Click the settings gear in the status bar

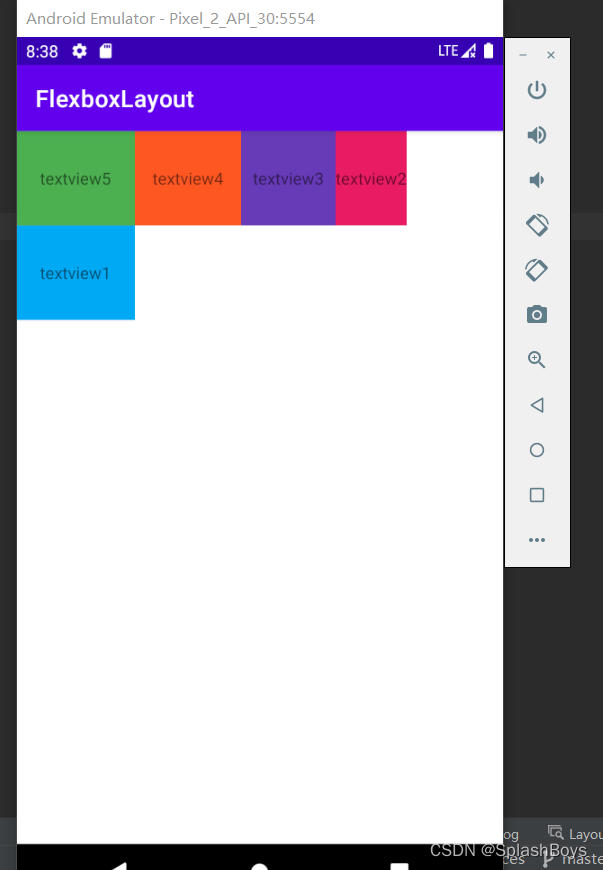tap(79, 51)
